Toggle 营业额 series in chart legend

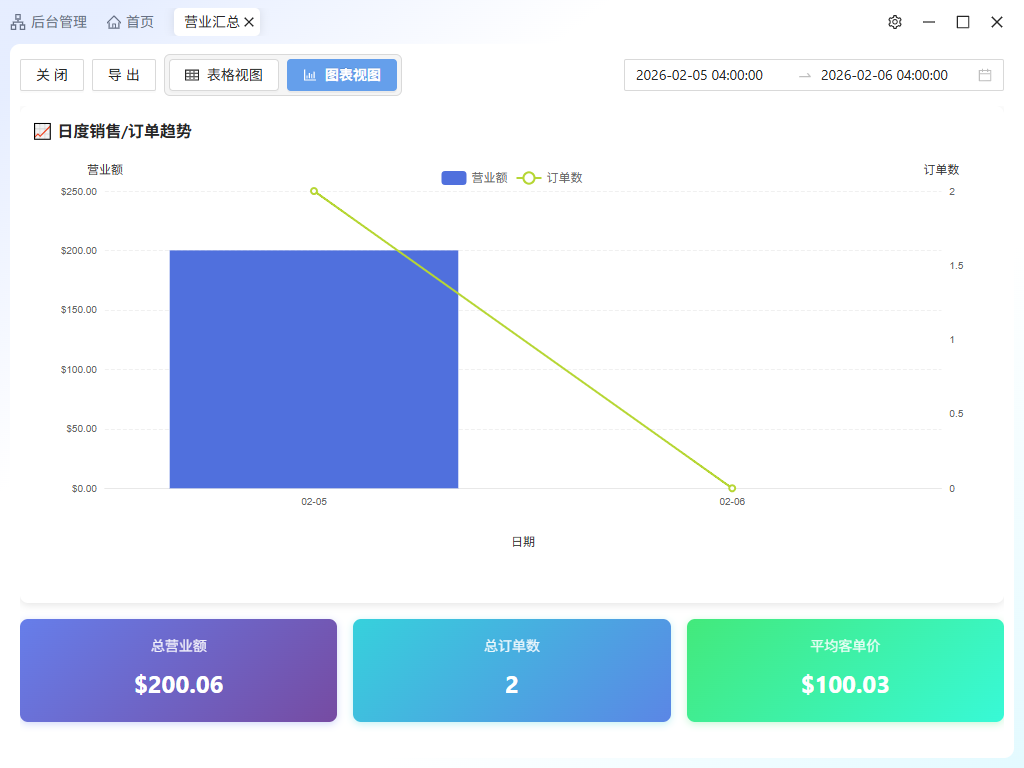[474, 178]
